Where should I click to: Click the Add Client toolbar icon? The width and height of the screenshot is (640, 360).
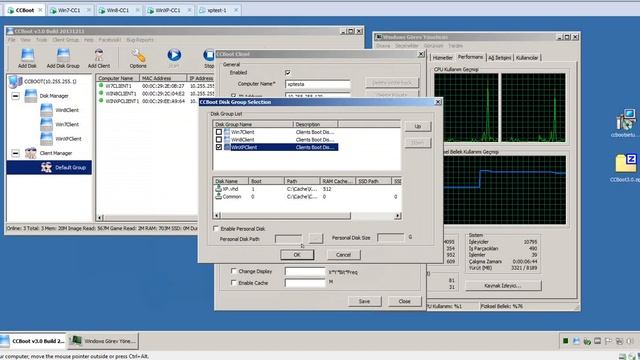point(99,56)
